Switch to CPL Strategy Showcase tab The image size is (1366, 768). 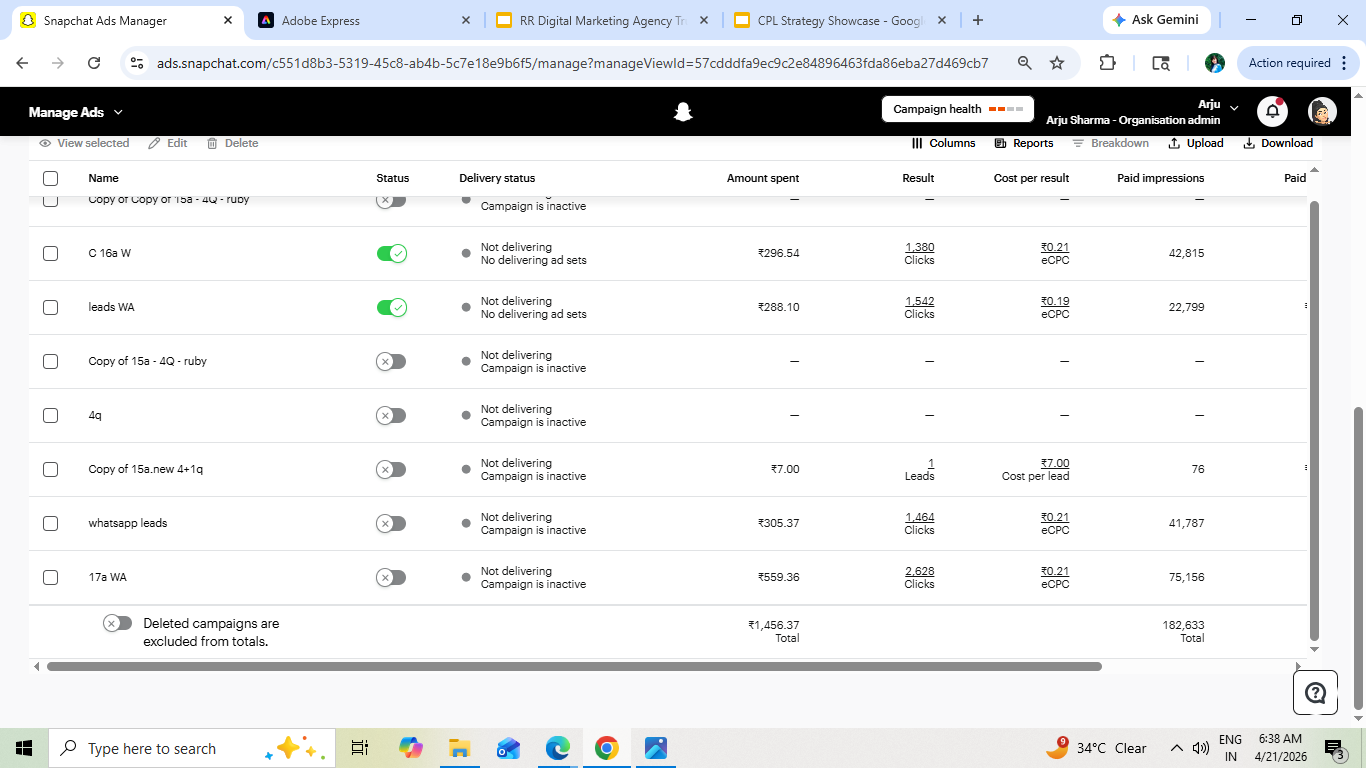coord(842,20)
